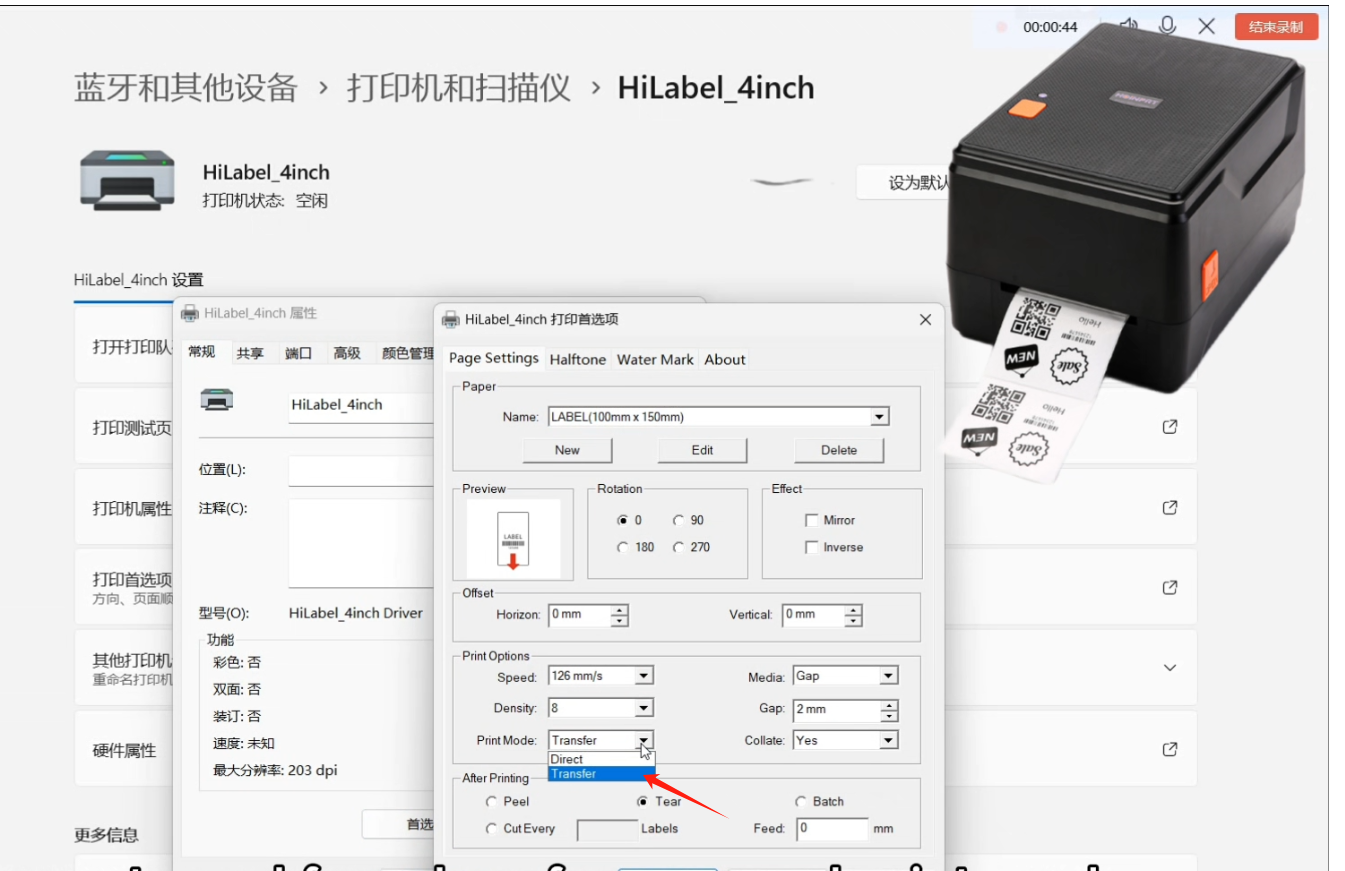Image resolution: width=1345 pixels, height=871 pixels.
Task: Click the microphone icon in recording bar
Action: coord(1166,26)
